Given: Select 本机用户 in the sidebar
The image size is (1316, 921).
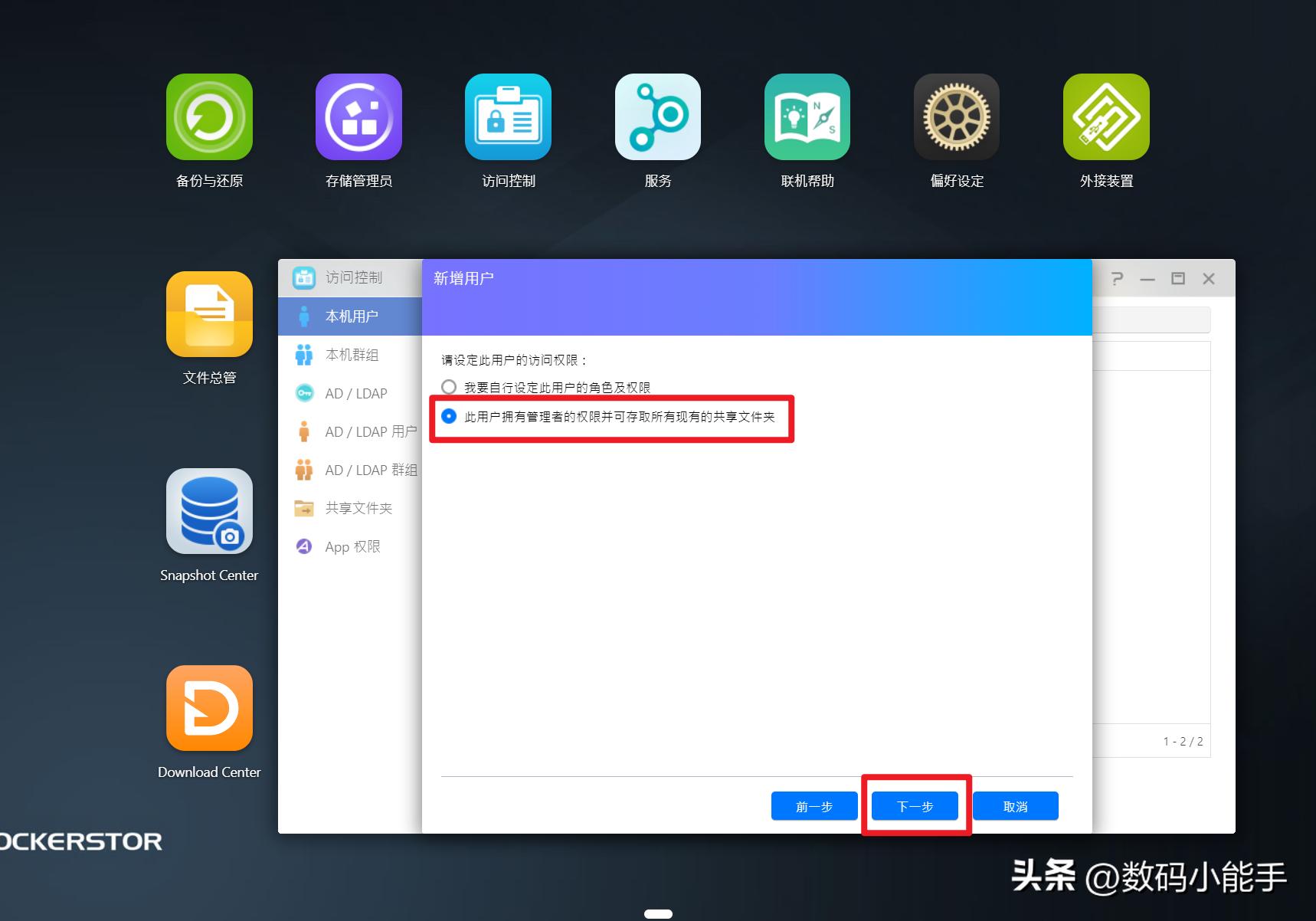Looking at the screenshot, I should click(x=351, y=316).
